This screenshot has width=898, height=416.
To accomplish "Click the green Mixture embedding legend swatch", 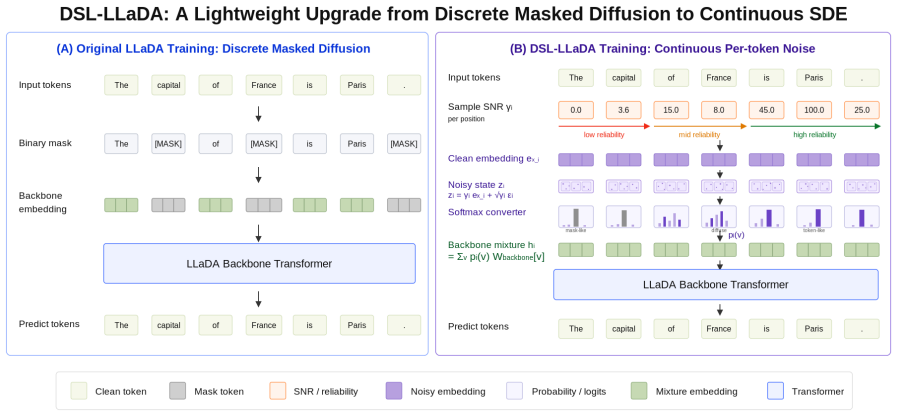I will click(639, 391).
